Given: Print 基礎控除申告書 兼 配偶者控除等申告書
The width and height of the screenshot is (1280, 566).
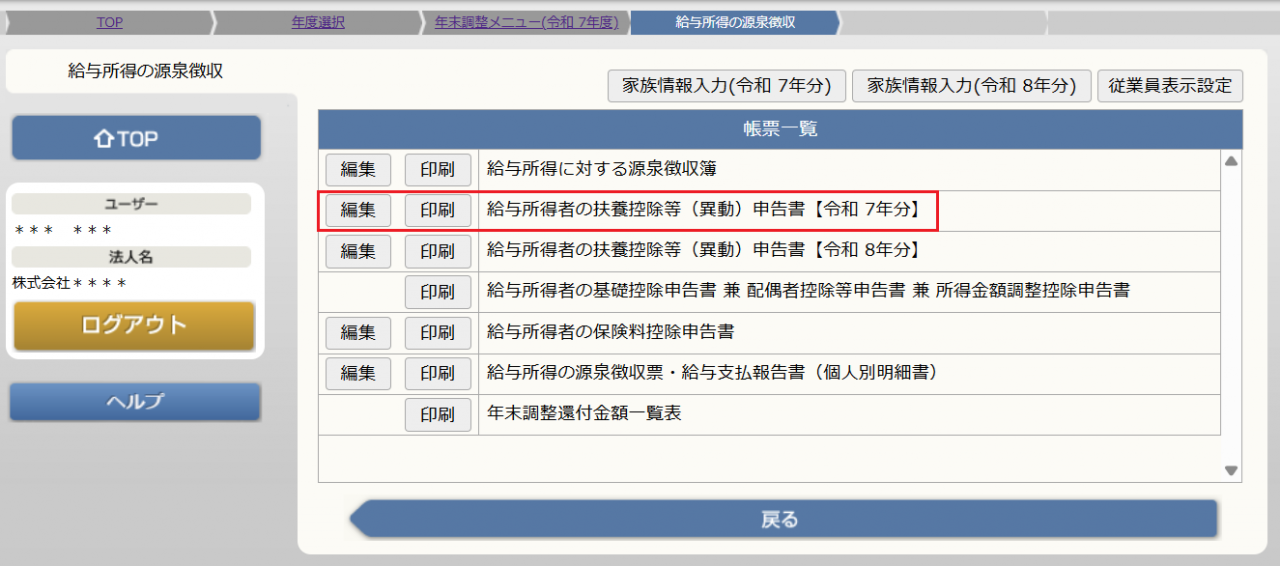Looking at the screenshot, I should 437,292.
